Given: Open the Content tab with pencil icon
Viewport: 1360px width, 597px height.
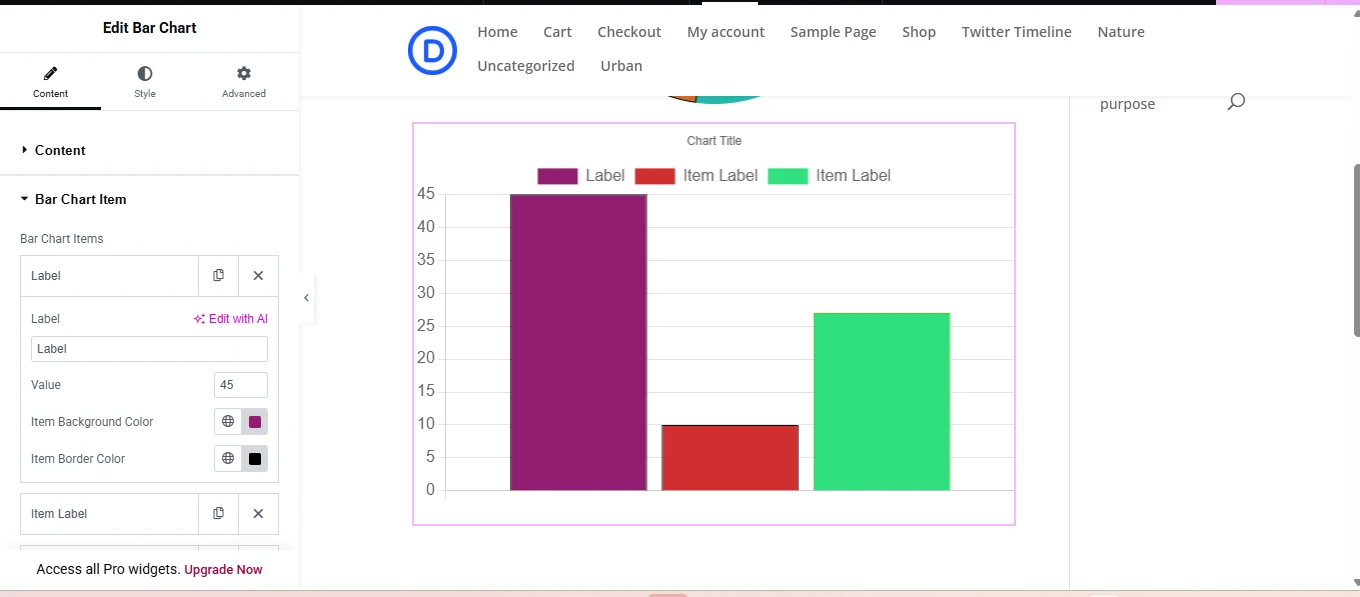Looking at the screenshot, I should (x=50, y=82).
